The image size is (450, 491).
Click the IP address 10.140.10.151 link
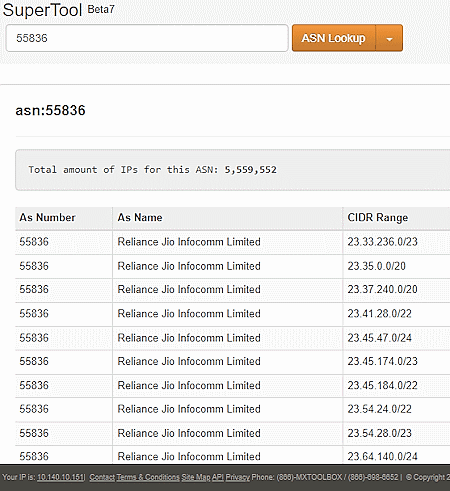click(x=60, y=477)
